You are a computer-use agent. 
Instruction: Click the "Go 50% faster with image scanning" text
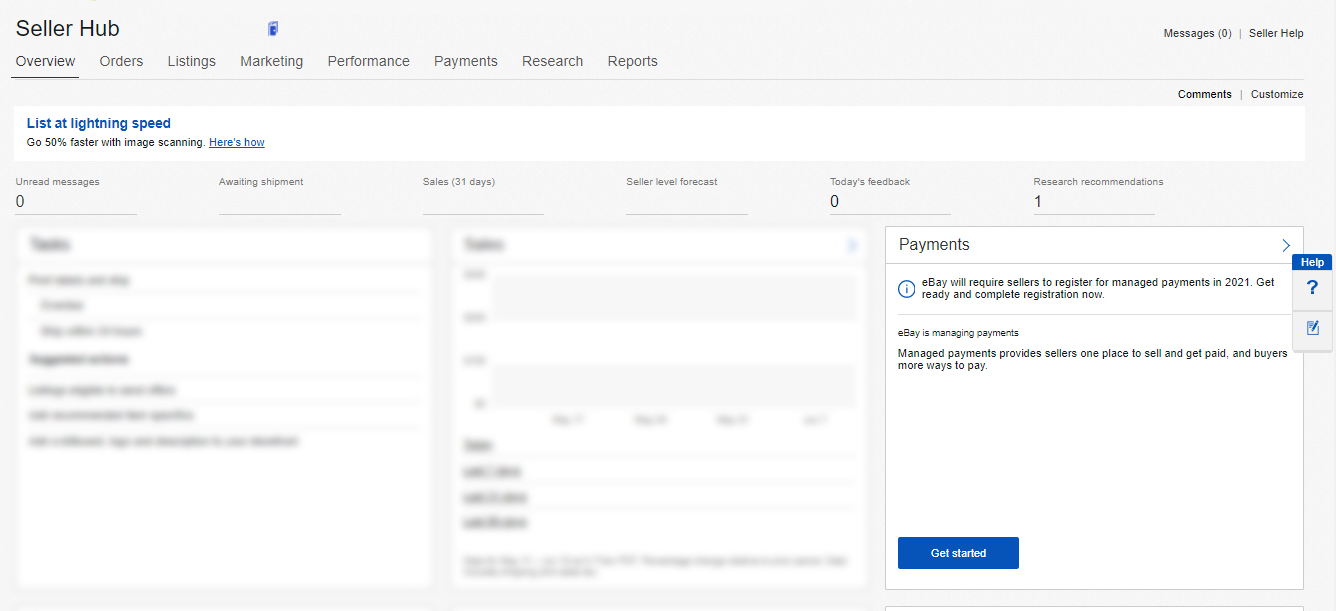tap(116, 142)
